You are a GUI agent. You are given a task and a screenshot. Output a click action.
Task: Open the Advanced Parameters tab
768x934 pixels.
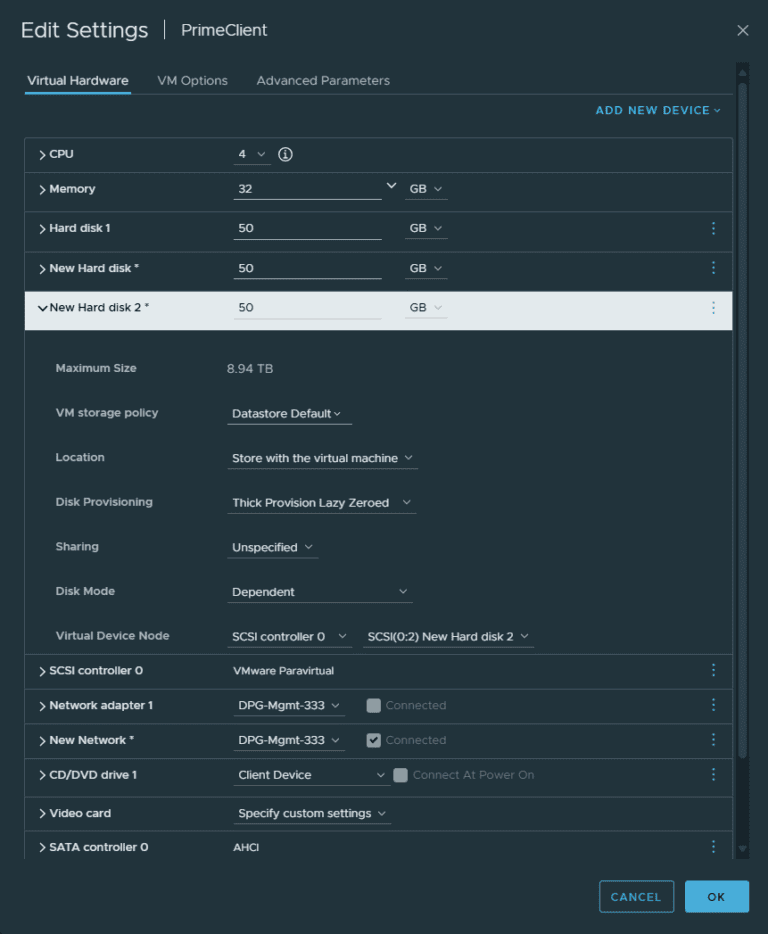pos(323,80)
